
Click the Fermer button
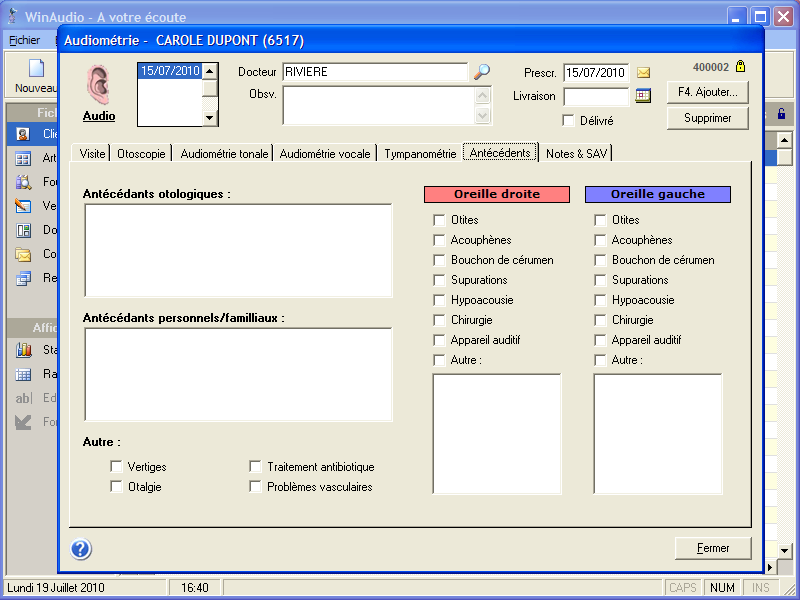point(714,548)
